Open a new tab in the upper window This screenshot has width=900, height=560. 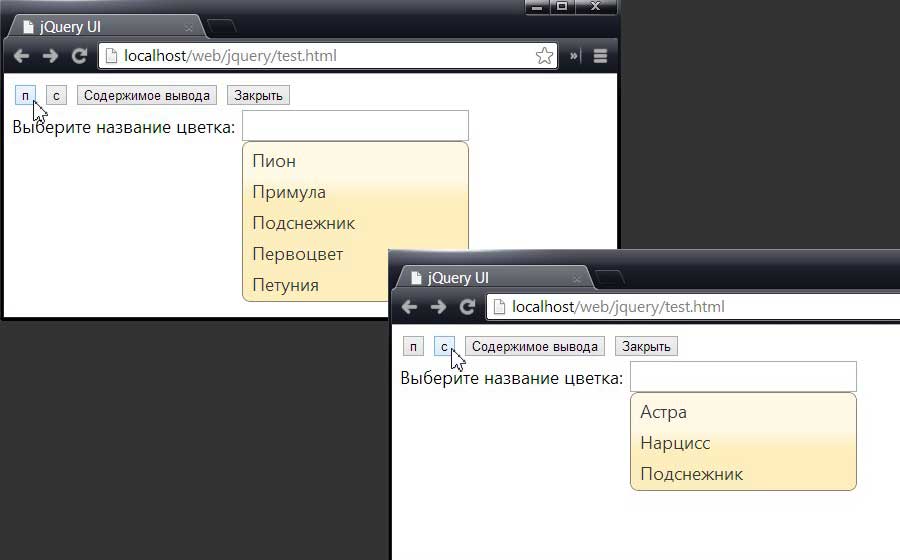[222, 26]
